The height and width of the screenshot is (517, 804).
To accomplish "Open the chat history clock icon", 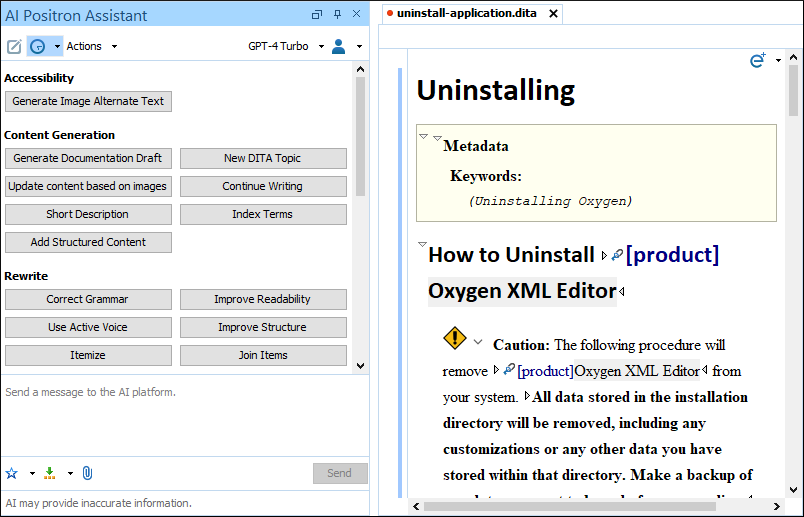I will click(x=37, y=47).
